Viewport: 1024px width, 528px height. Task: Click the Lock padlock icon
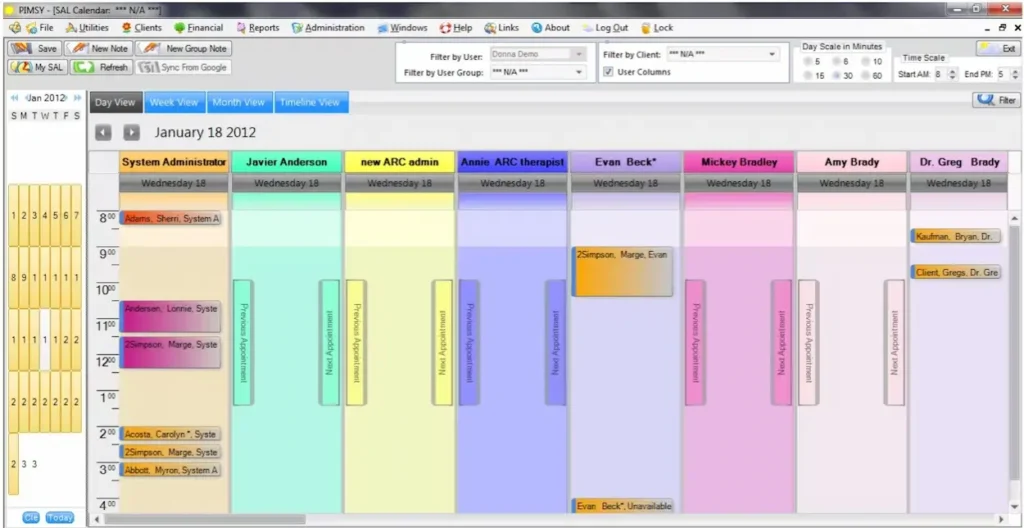(x=646, y=28)
